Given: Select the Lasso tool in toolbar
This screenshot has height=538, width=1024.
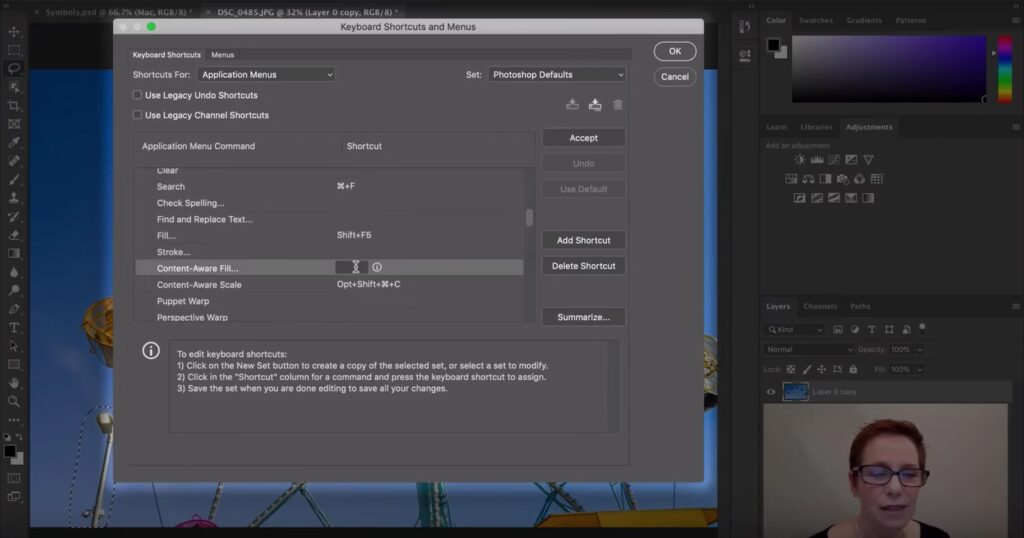Looking at the screenshot, I should 14,68.
